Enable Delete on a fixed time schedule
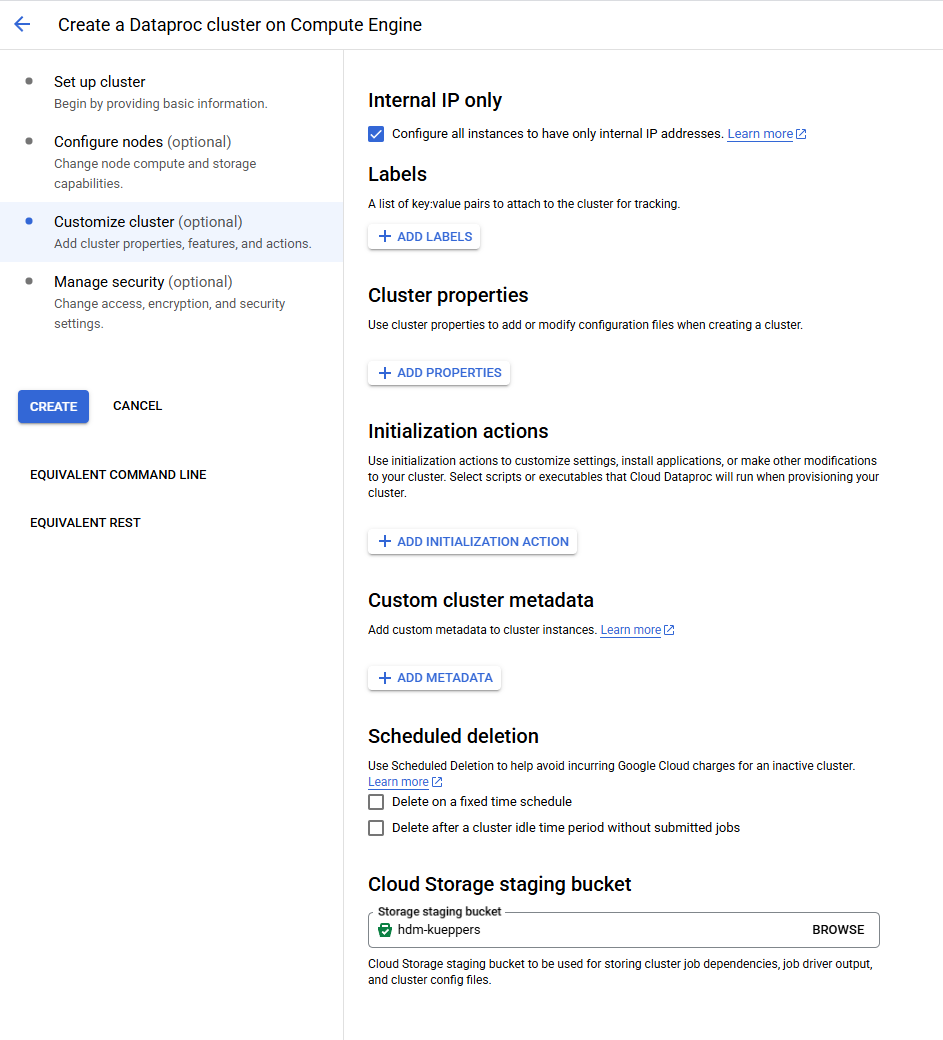Image resolution: width=943 pixels, height=1040 pixels. tap(376, 802)
